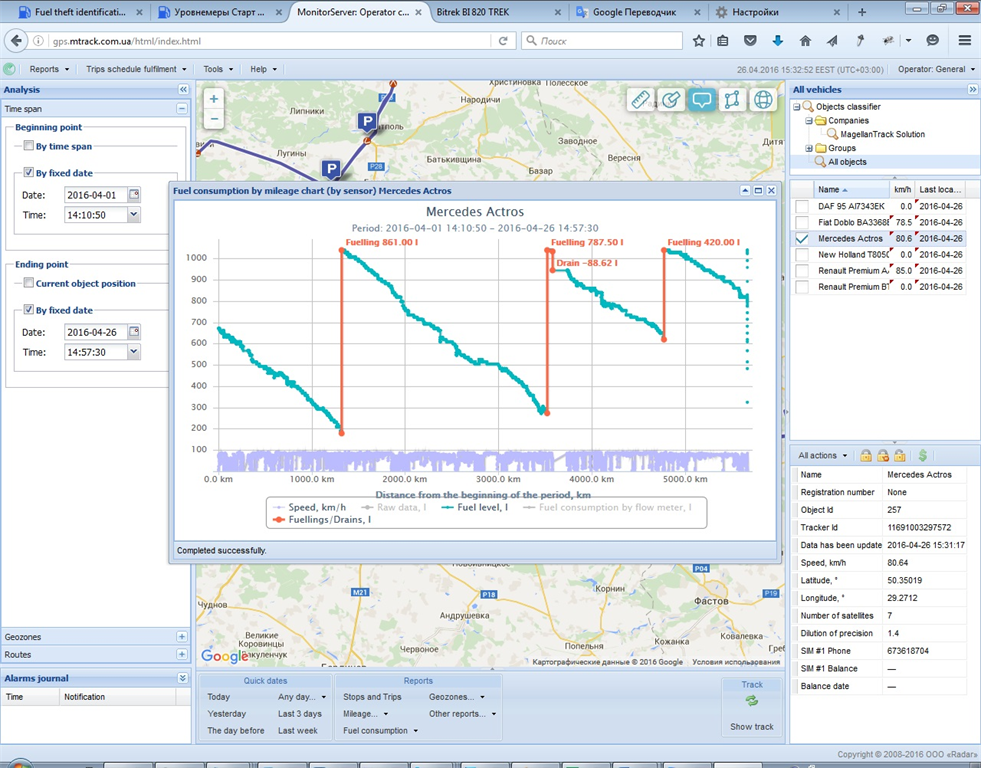Viewport: 981px width, 768px height.
Task: Click the green dollar sign icon
Action: point(923,456)
